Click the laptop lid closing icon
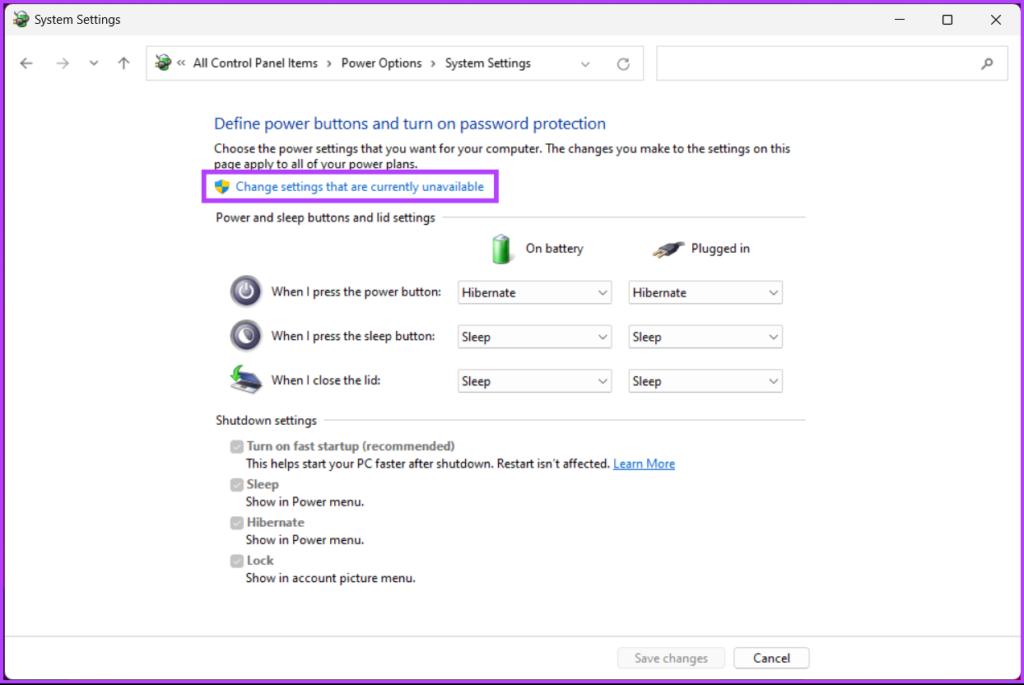The image size is (1024, 685). pos(245,379)
